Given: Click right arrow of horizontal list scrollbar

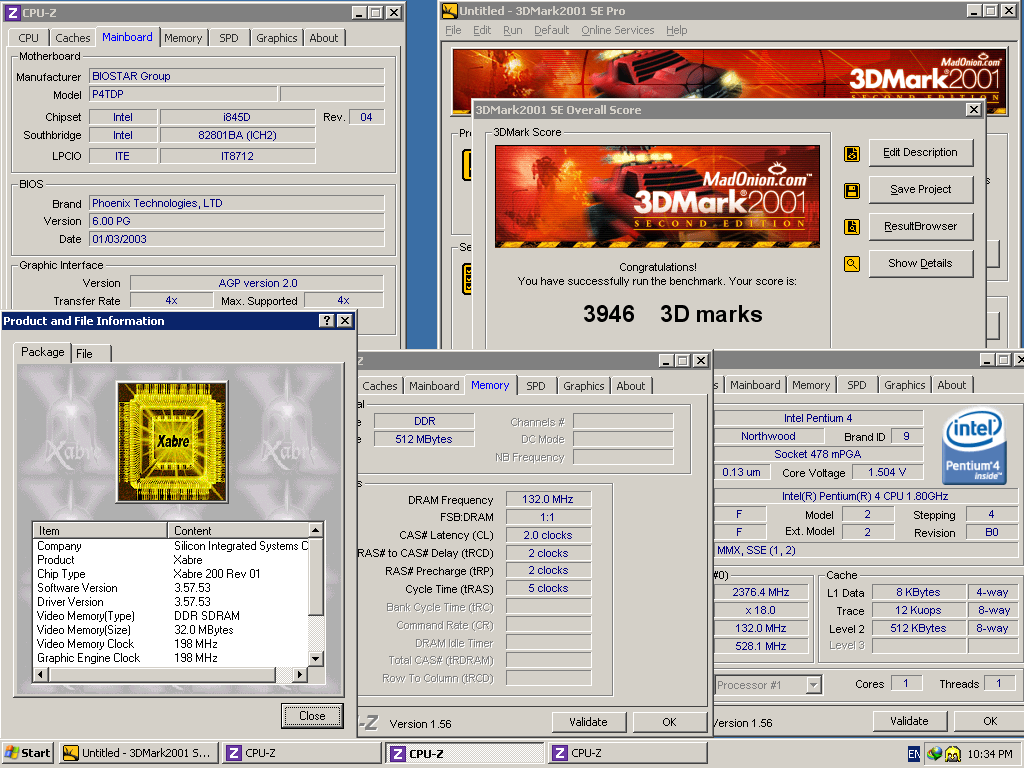Looking at the screenshot, I should (300, 674).
